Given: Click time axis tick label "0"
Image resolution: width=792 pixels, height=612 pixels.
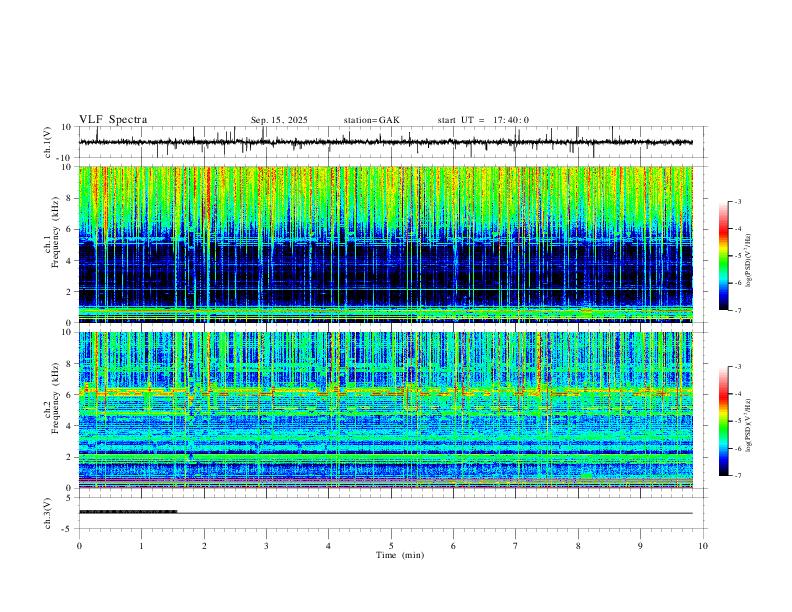Looking at the screenshot, I should coord(79,546).
